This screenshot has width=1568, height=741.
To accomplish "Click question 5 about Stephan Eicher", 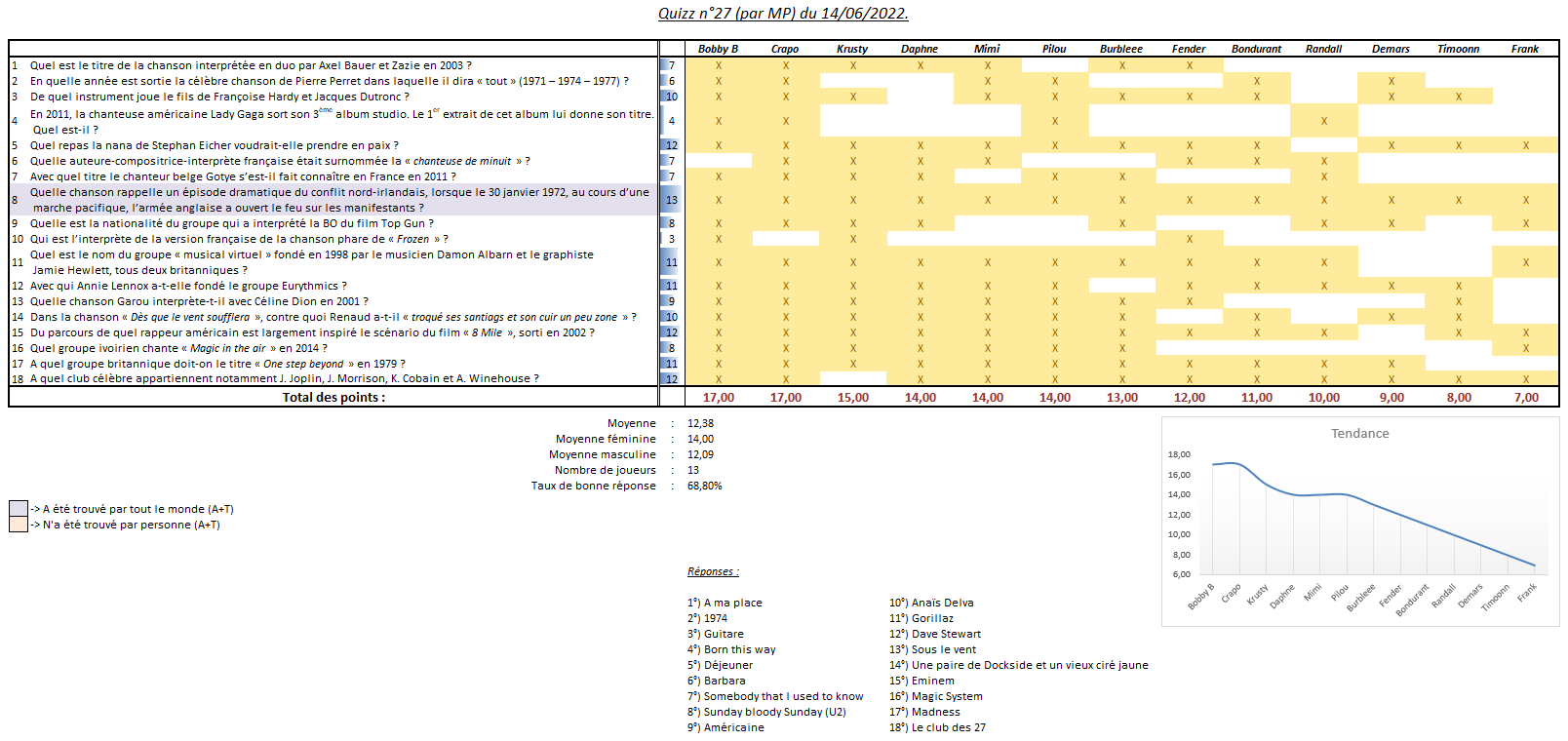I will (214, 145).
